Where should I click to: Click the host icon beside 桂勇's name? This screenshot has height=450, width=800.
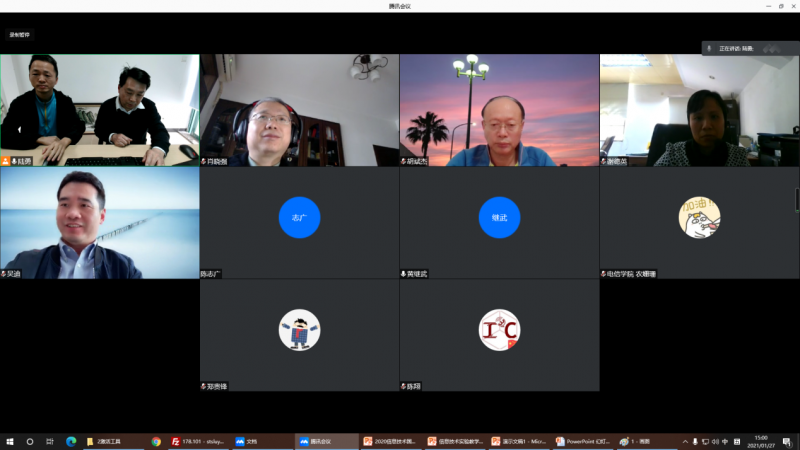pyautogui.click(x=5, y=161)
